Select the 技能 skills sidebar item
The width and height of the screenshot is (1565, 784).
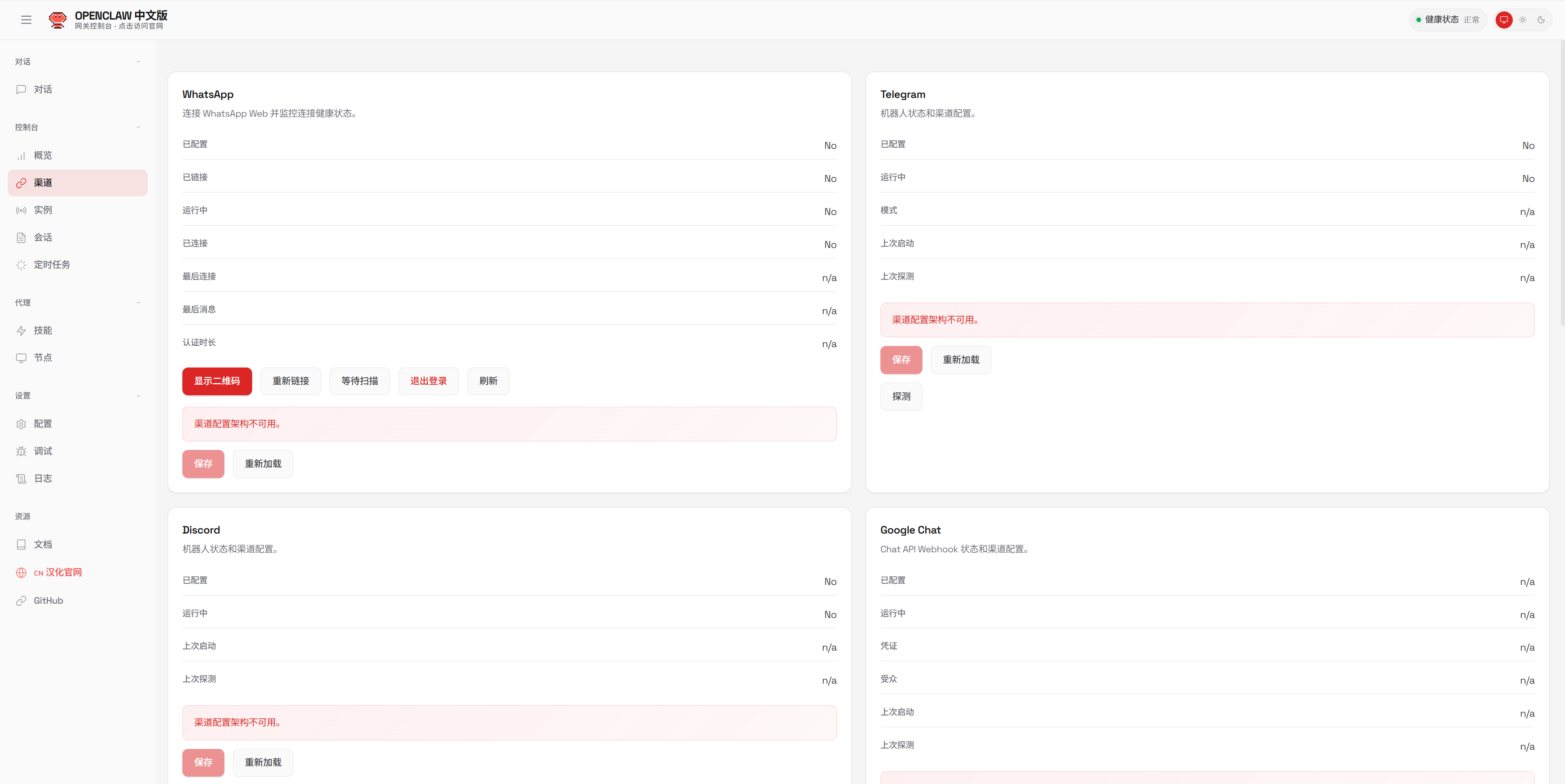coord(42,330)
